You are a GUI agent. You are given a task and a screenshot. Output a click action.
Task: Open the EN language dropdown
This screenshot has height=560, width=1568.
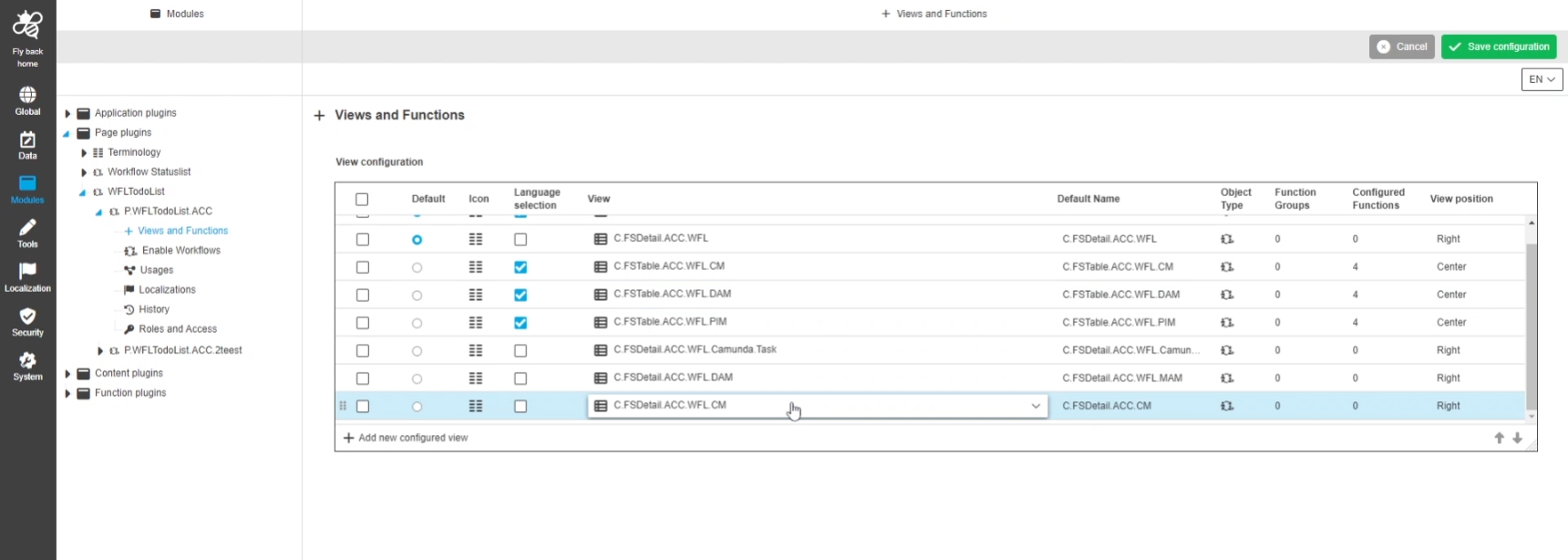1542,79
